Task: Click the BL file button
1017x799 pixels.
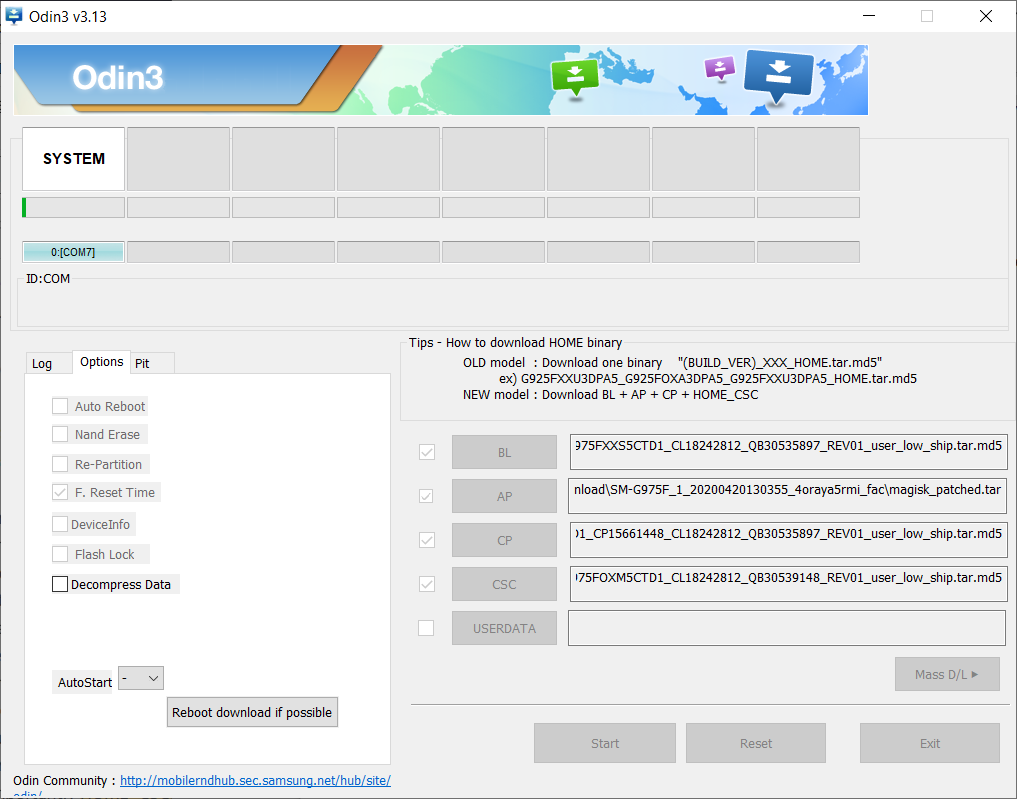Action: click(504, 452)
